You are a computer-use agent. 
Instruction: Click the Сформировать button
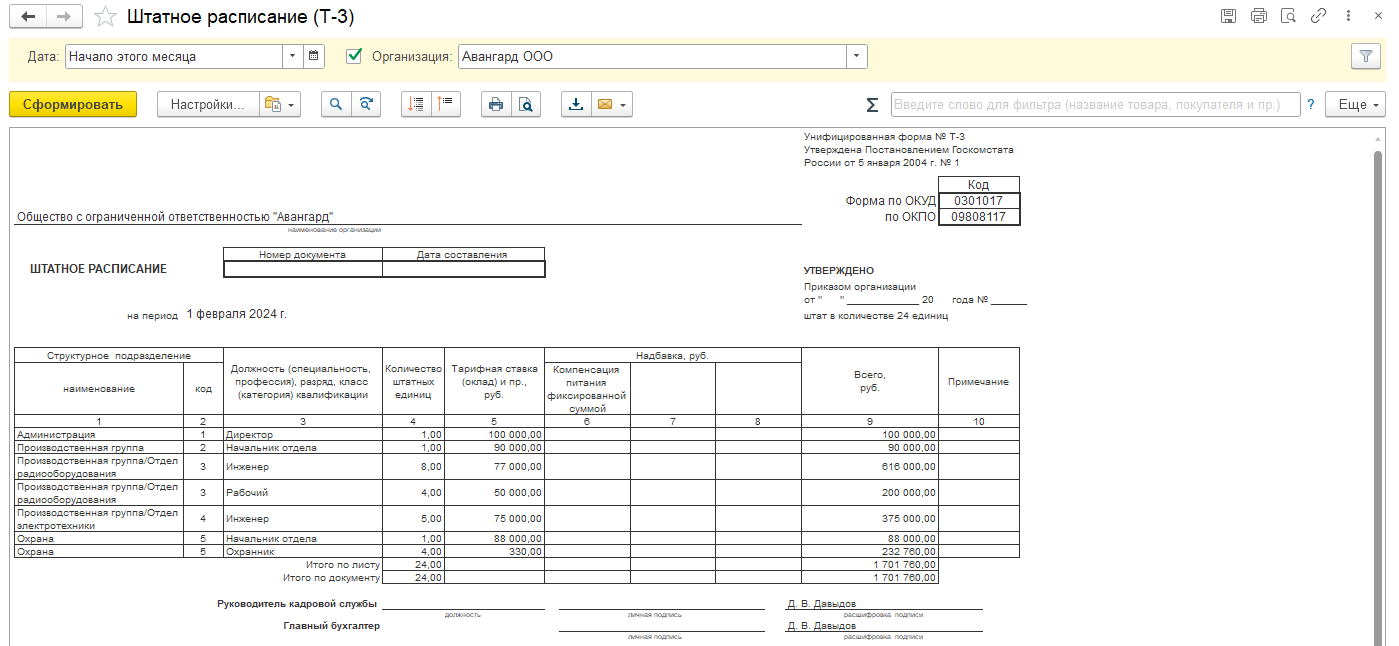(73, 104)
